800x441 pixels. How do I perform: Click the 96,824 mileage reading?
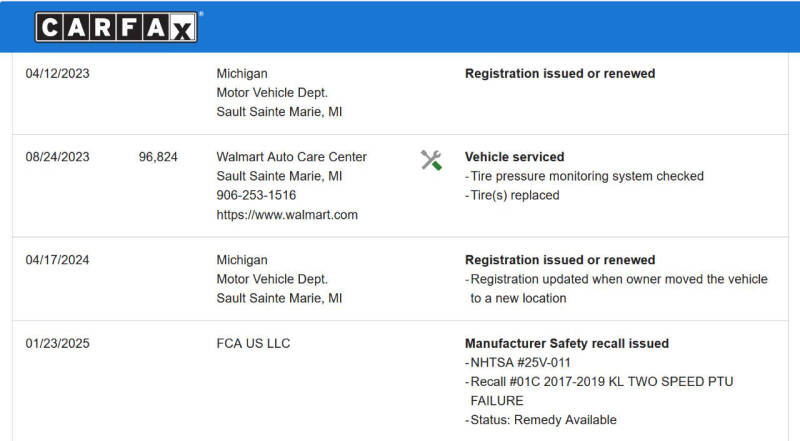tap(158, 157)
